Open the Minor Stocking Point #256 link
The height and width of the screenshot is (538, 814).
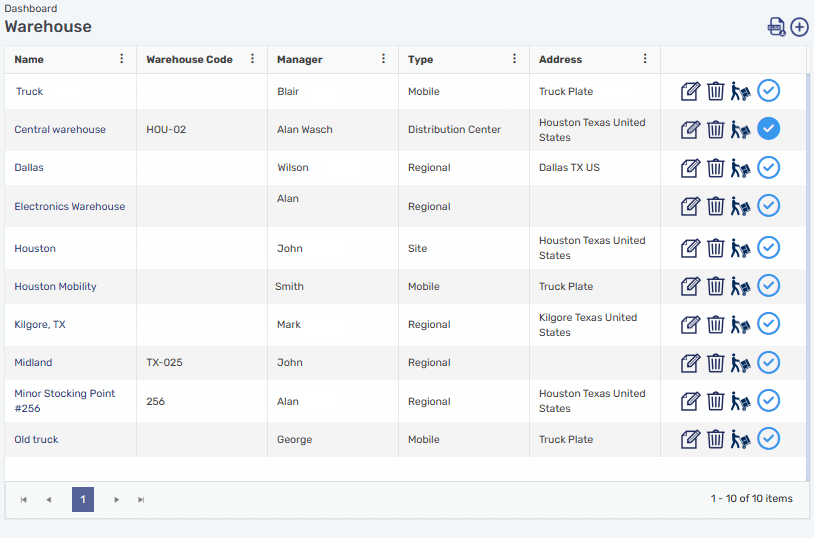[x=64, y=401]
